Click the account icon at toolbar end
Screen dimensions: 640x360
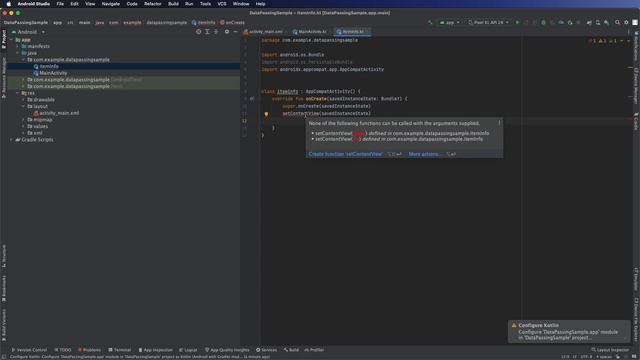[635, 22]
